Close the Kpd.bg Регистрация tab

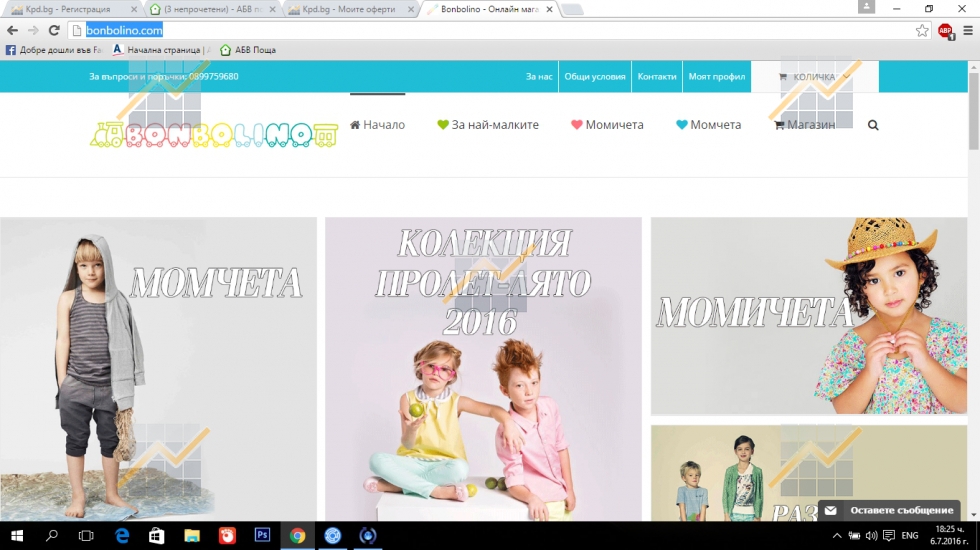point(134,9)
